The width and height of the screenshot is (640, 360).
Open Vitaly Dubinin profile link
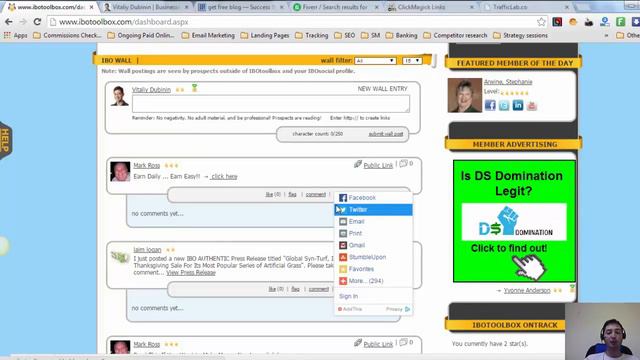pyautogui.click(x=151, y=89)
